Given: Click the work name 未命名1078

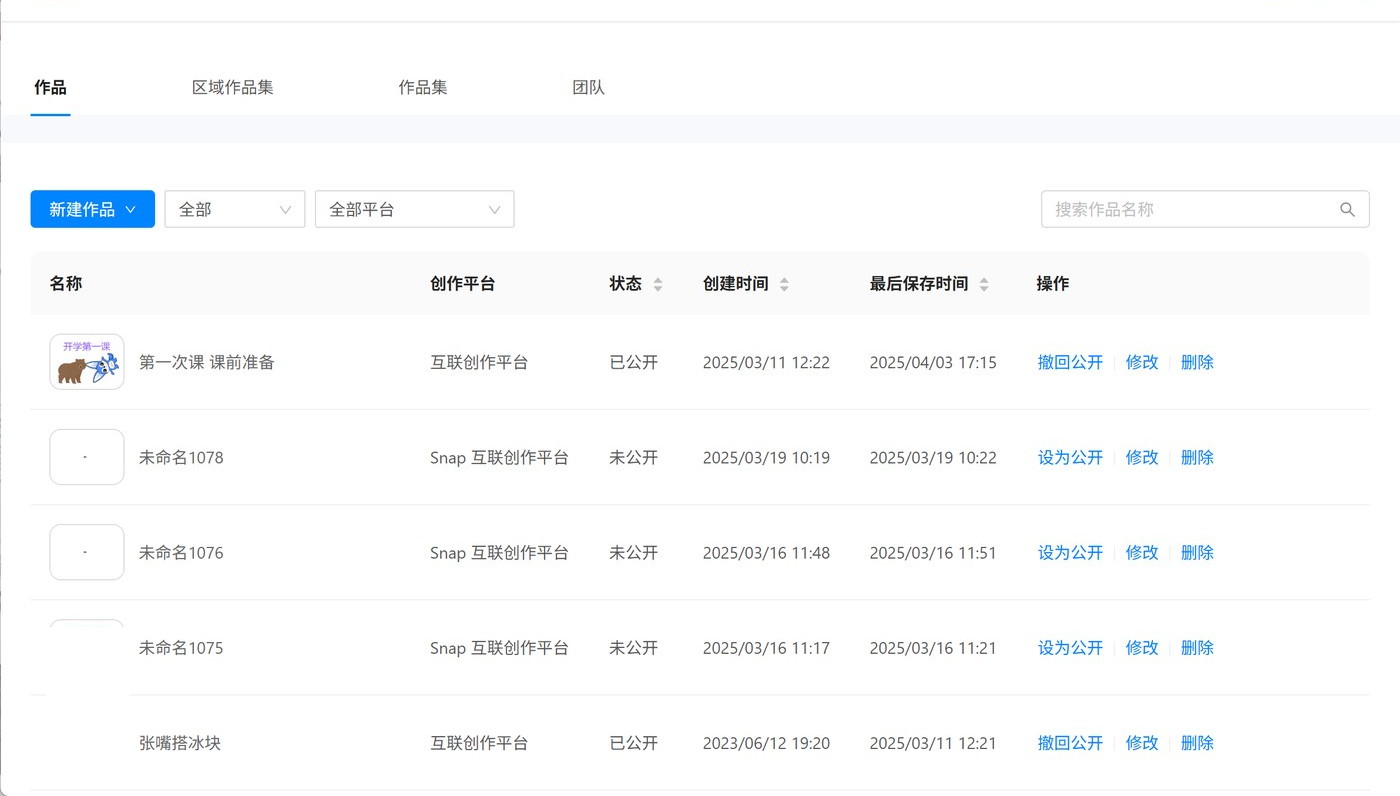Looking at the screenshot, I should tap(181, 457).
